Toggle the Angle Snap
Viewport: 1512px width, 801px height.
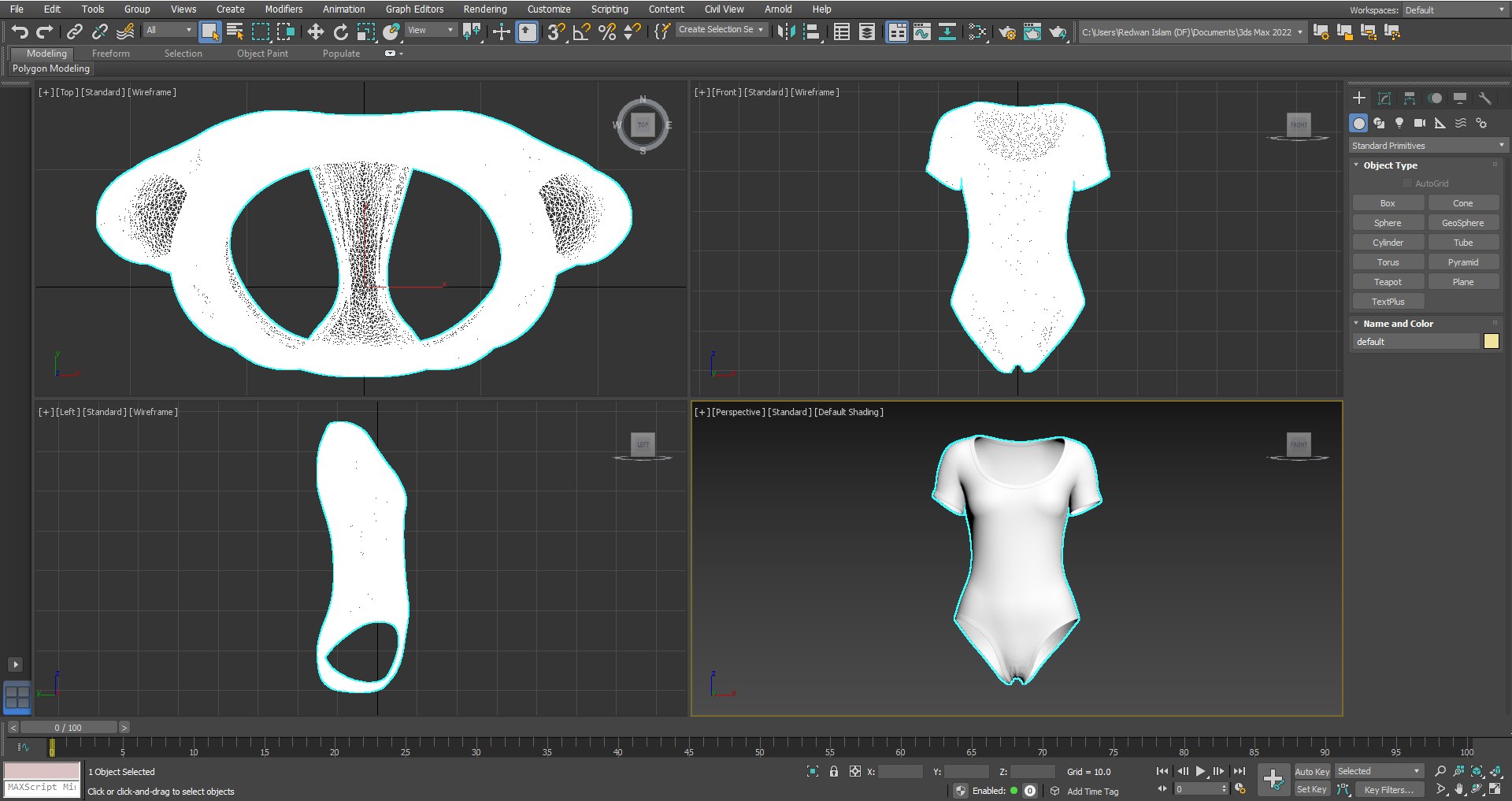[x=582, y=32]
